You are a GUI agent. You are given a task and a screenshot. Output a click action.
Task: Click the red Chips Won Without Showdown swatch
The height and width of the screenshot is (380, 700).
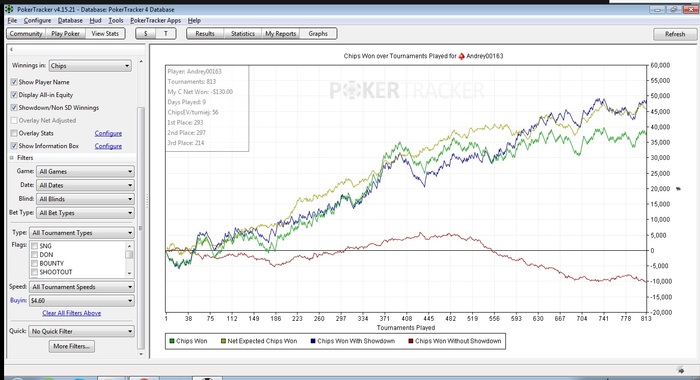(411, 341)
